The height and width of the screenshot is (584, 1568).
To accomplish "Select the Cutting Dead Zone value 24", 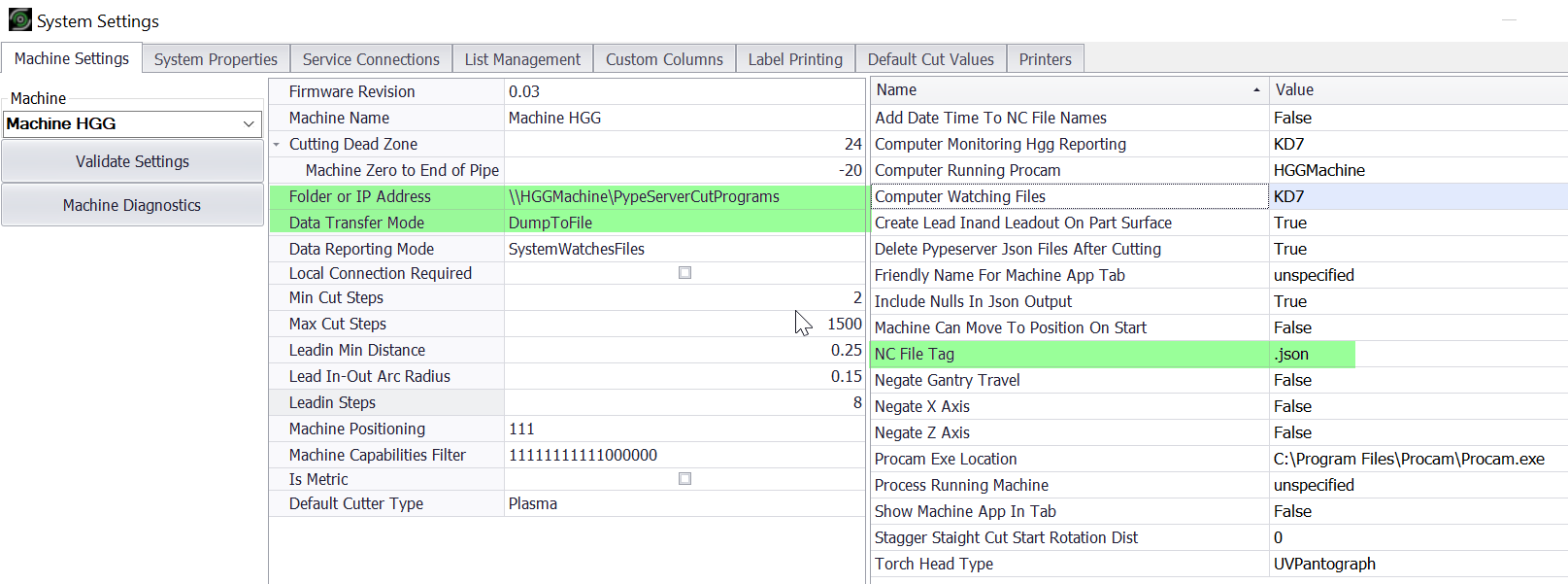I will point(852,144).
